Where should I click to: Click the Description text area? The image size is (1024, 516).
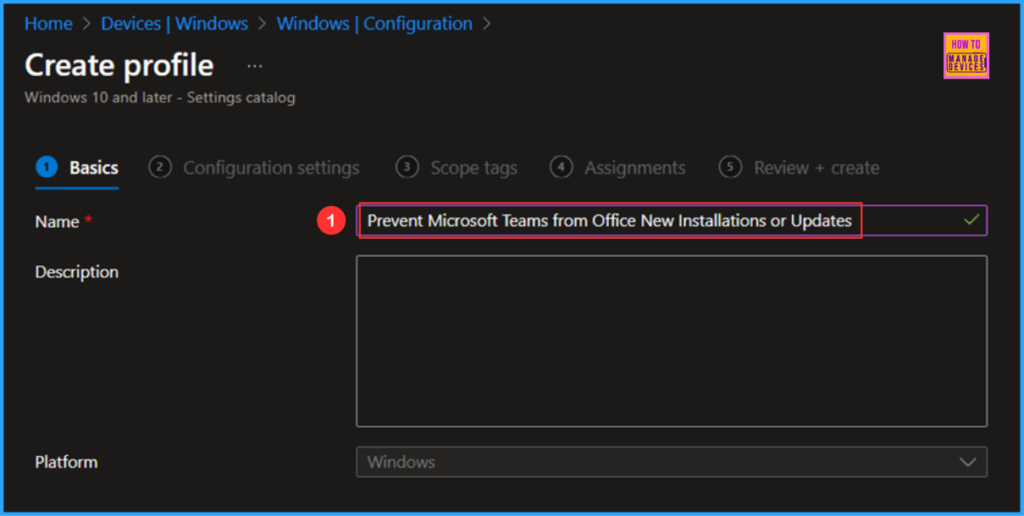671,341
